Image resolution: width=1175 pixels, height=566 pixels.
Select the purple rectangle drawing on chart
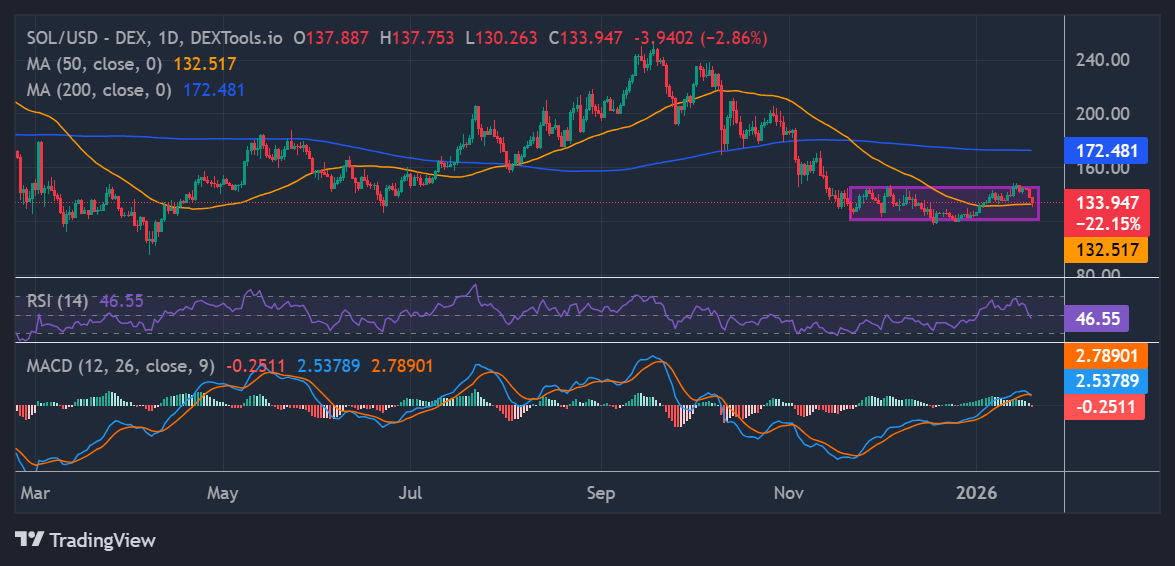(943, 188)
